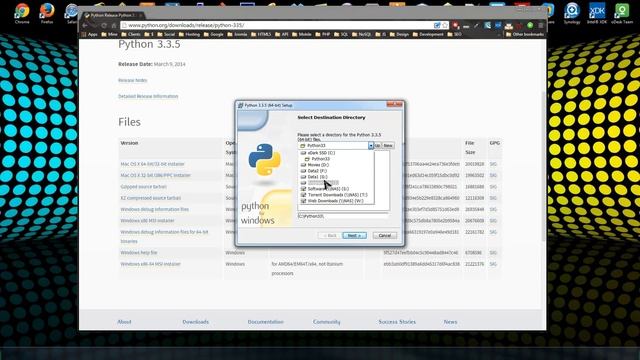Click Cancel in Python setup

coord(384,236)
